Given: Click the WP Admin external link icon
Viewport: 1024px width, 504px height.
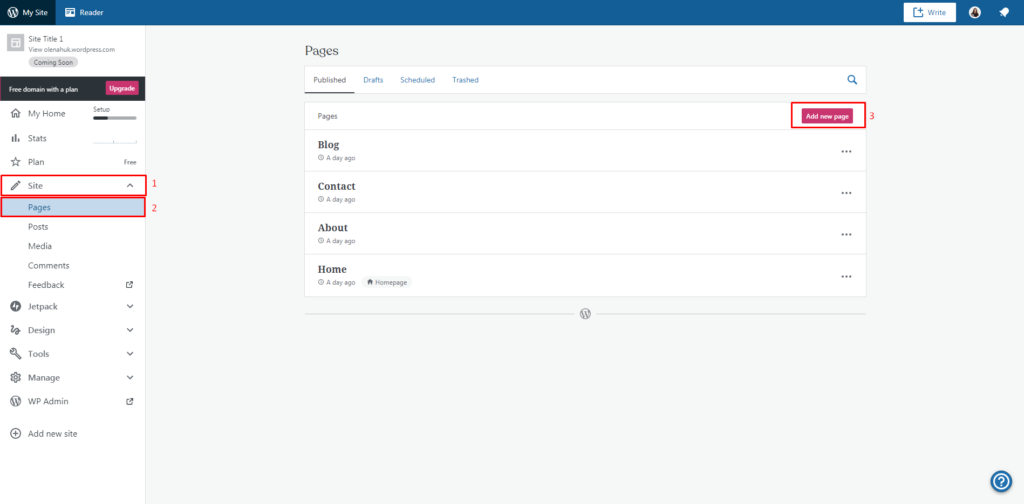Looking at the screenshot, I should click(x=130, y=402).
